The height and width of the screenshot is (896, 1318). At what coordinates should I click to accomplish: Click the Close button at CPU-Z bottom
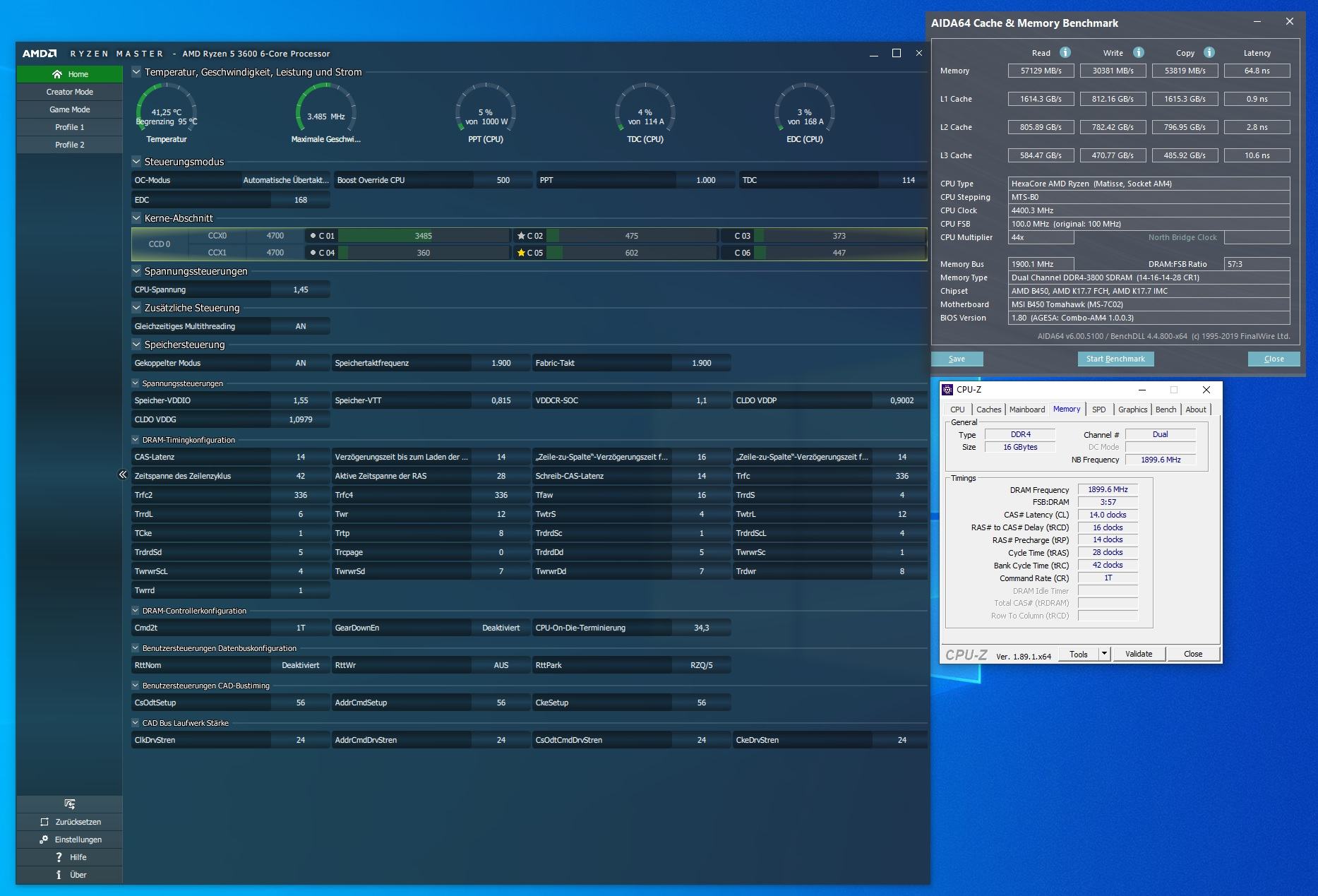click(x=1193, y=654)
